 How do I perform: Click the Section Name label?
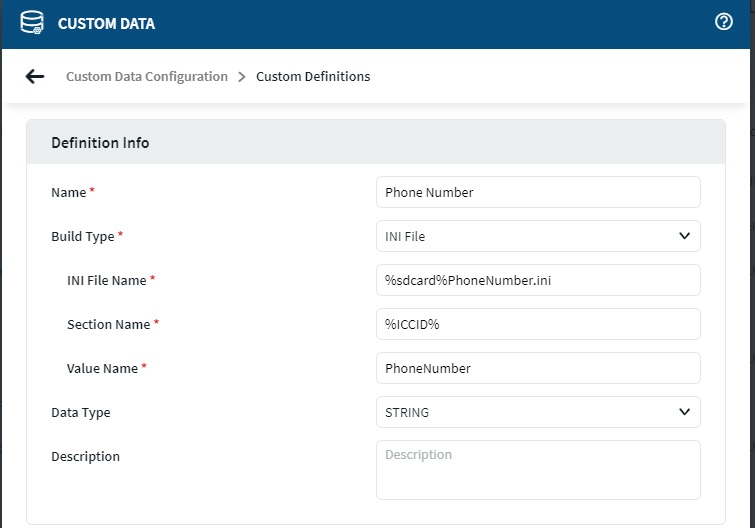coord(108,324)
